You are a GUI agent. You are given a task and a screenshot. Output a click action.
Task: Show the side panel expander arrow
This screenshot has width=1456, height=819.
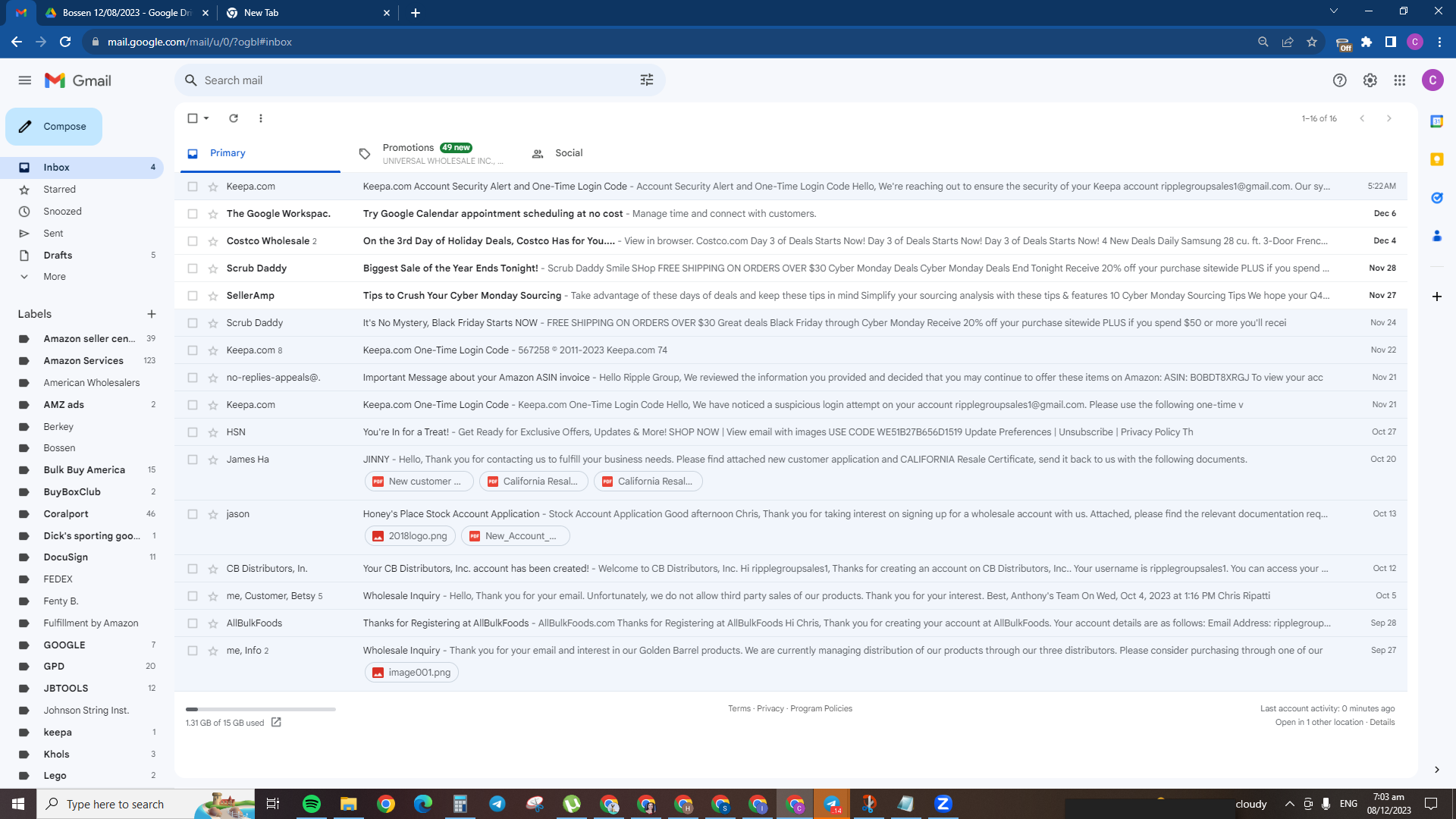(x=1437, y=770)
